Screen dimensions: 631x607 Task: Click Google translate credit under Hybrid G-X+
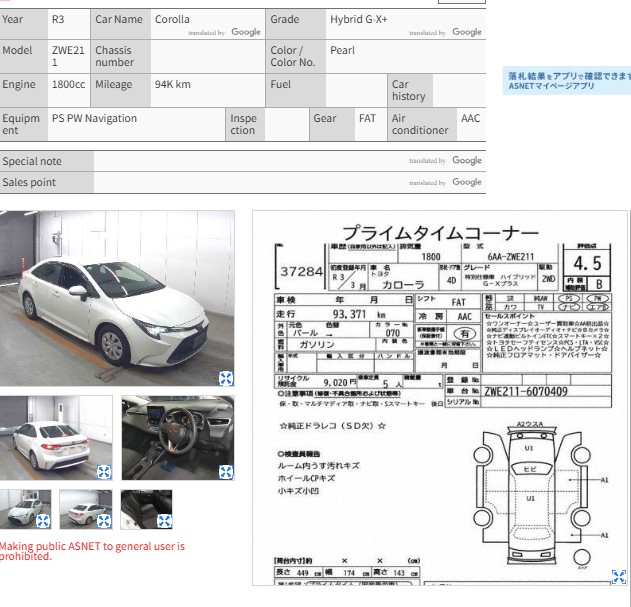pos(445,32)
